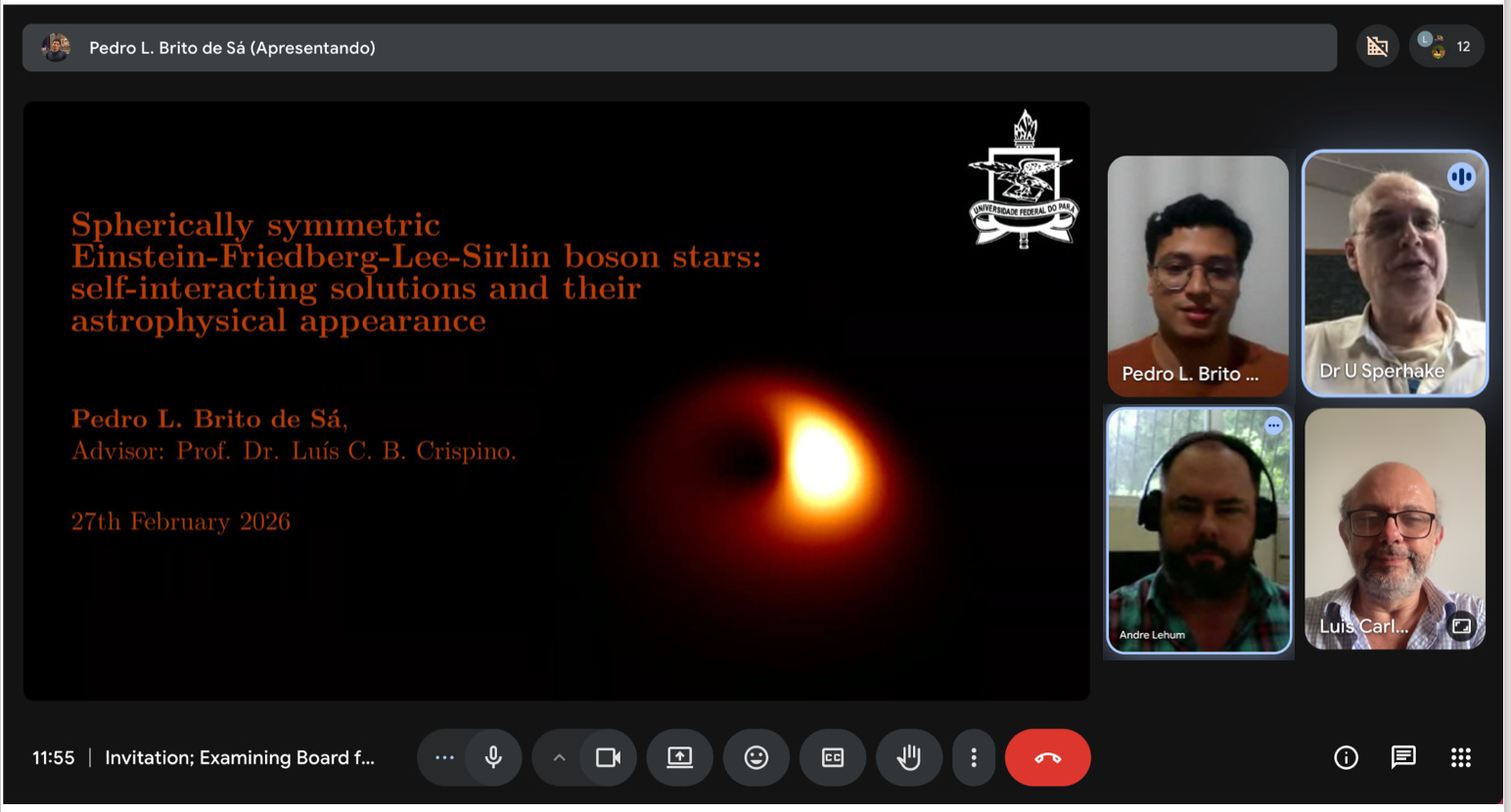Click Pedro L. Brito's video tile
The width and height of the screenshot is (1511, 812).
pos(1198,273)
